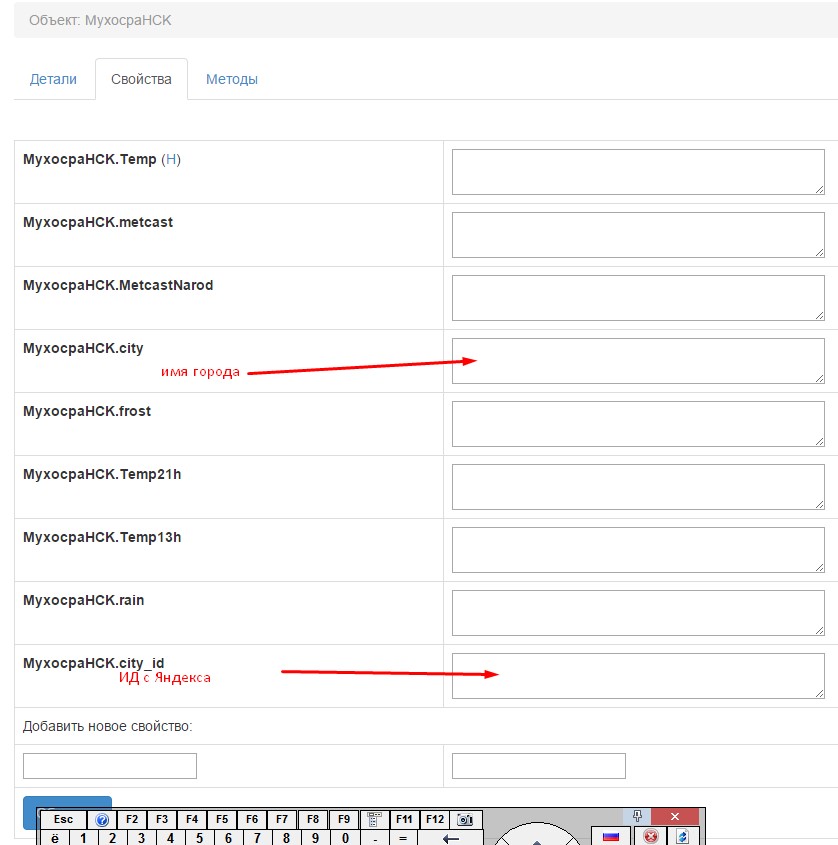Click the F12 key on on-screen keyboard

[x=435, y=820]
